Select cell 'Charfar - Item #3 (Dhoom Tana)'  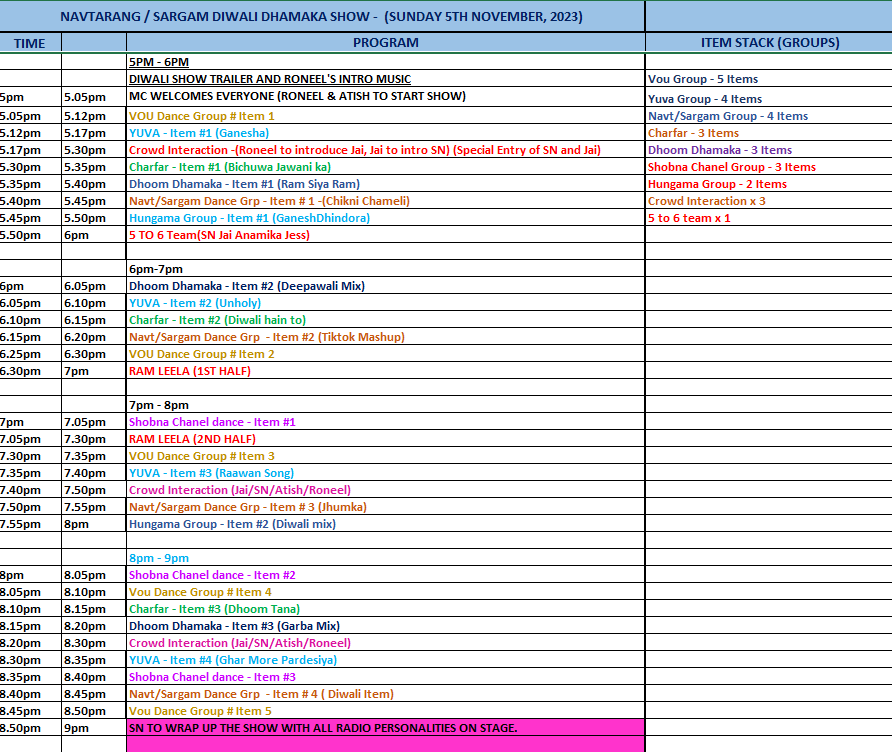pyautogui.click(x=386, y=609)
